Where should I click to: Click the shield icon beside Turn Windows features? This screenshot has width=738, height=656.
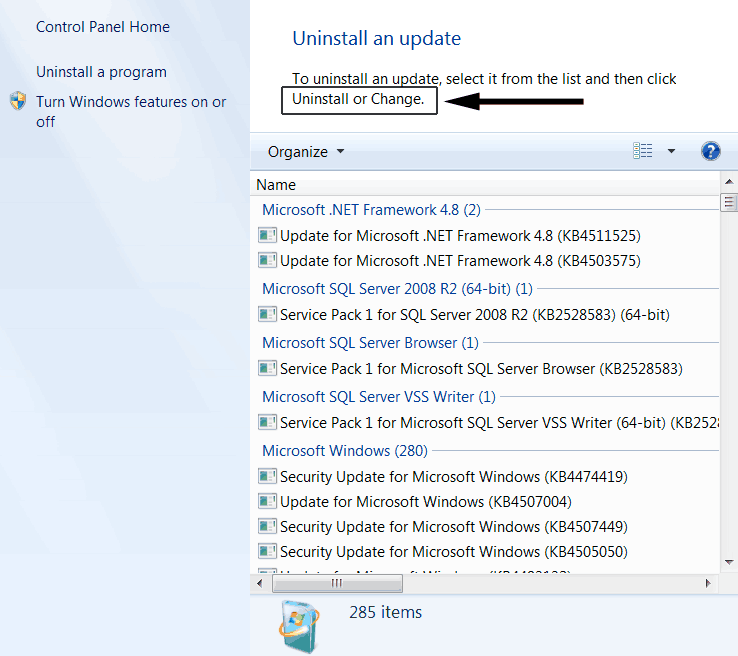[x=18, y=101]
